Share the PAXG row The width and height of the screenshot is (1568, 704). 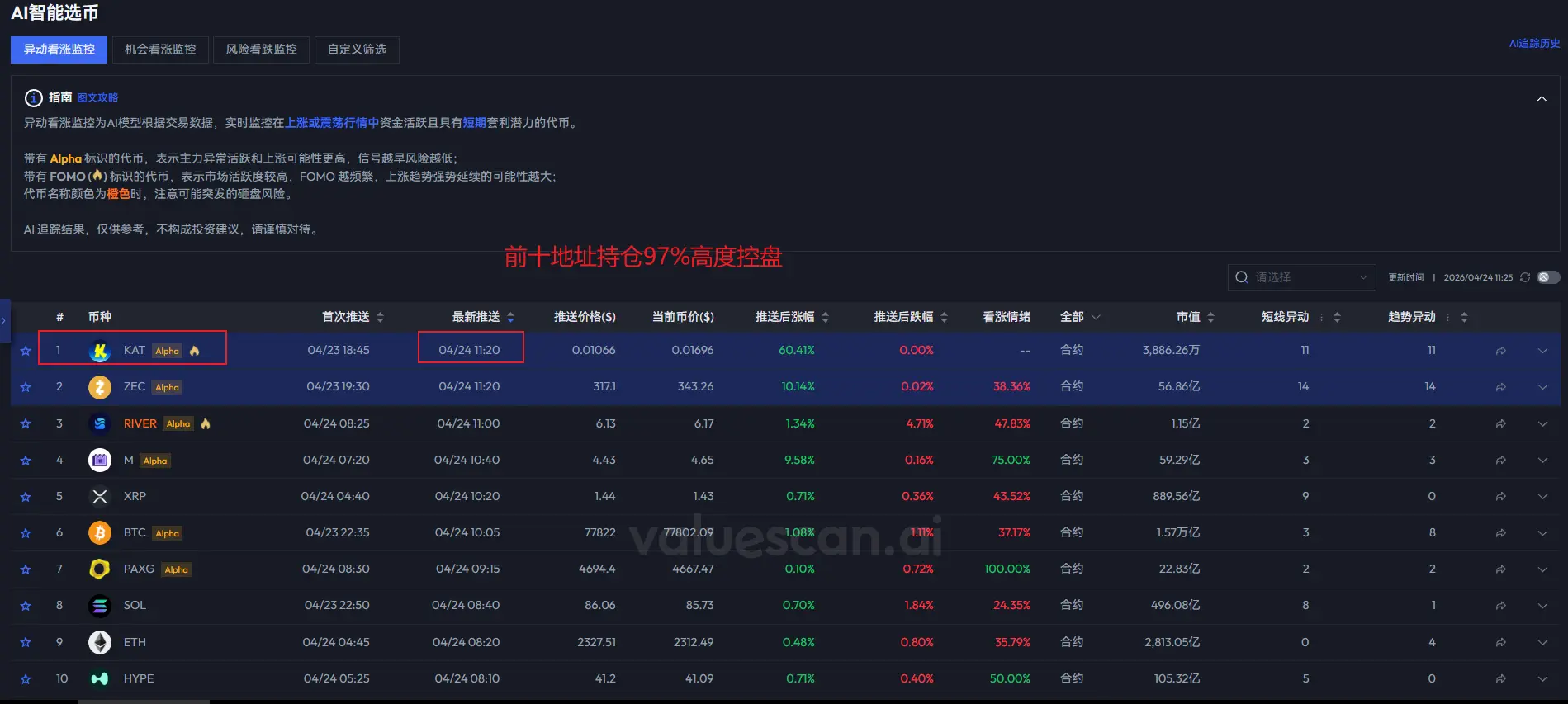pos(1500,569)
